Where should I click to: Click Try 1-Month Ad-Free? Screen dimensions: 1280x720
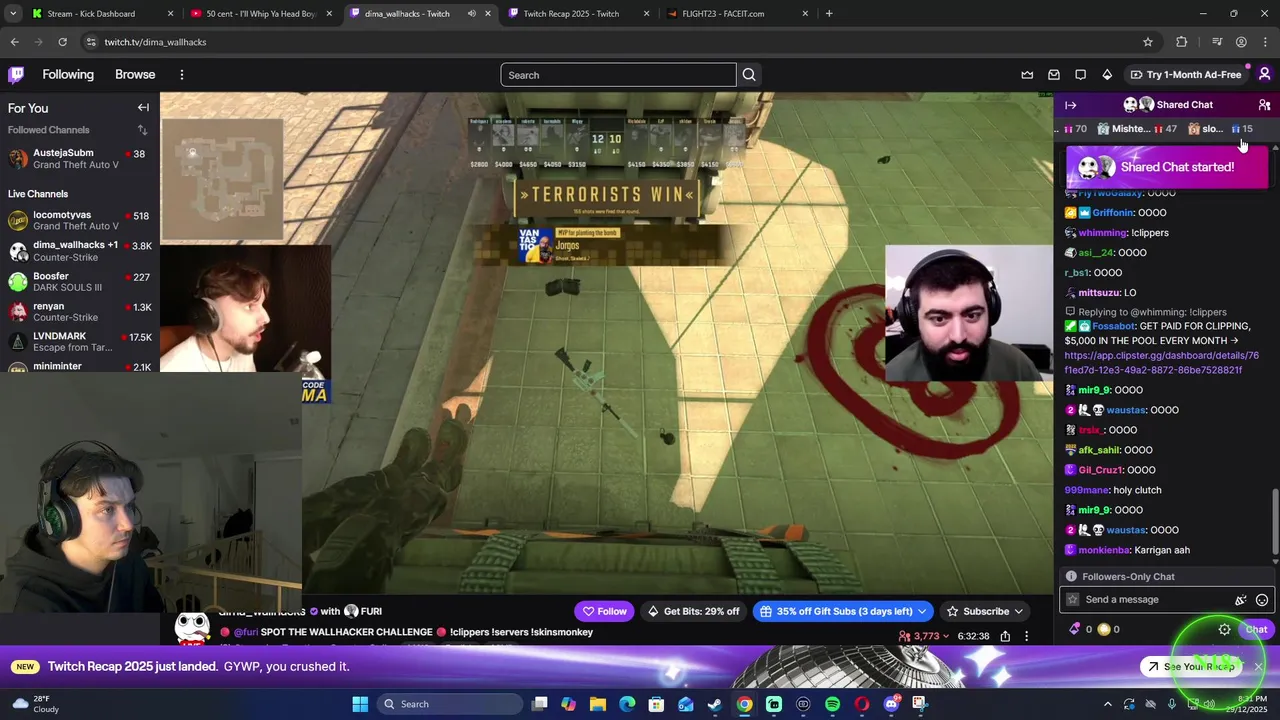[x=1185, y=74]
